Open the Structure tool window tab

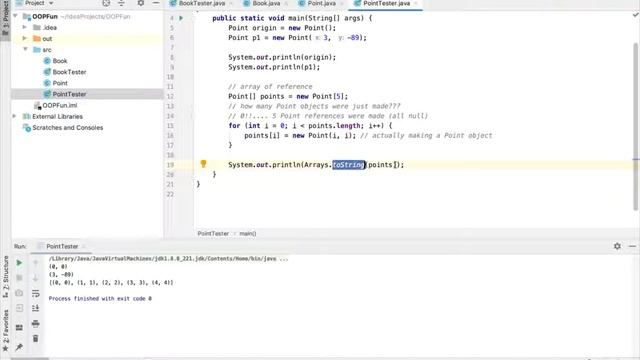click(x=6, y=278)
